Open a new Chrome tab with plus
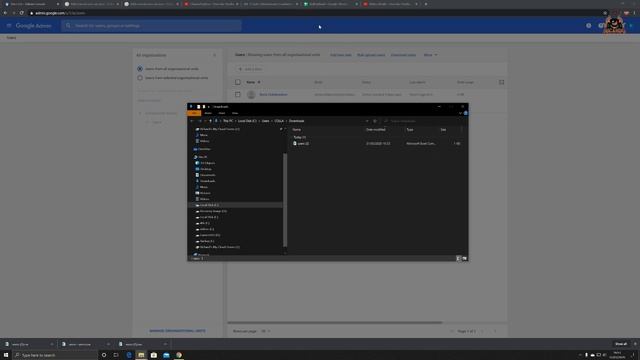Image resolution: width=640 pixels, height=360 pixels. tap(426, 4)
